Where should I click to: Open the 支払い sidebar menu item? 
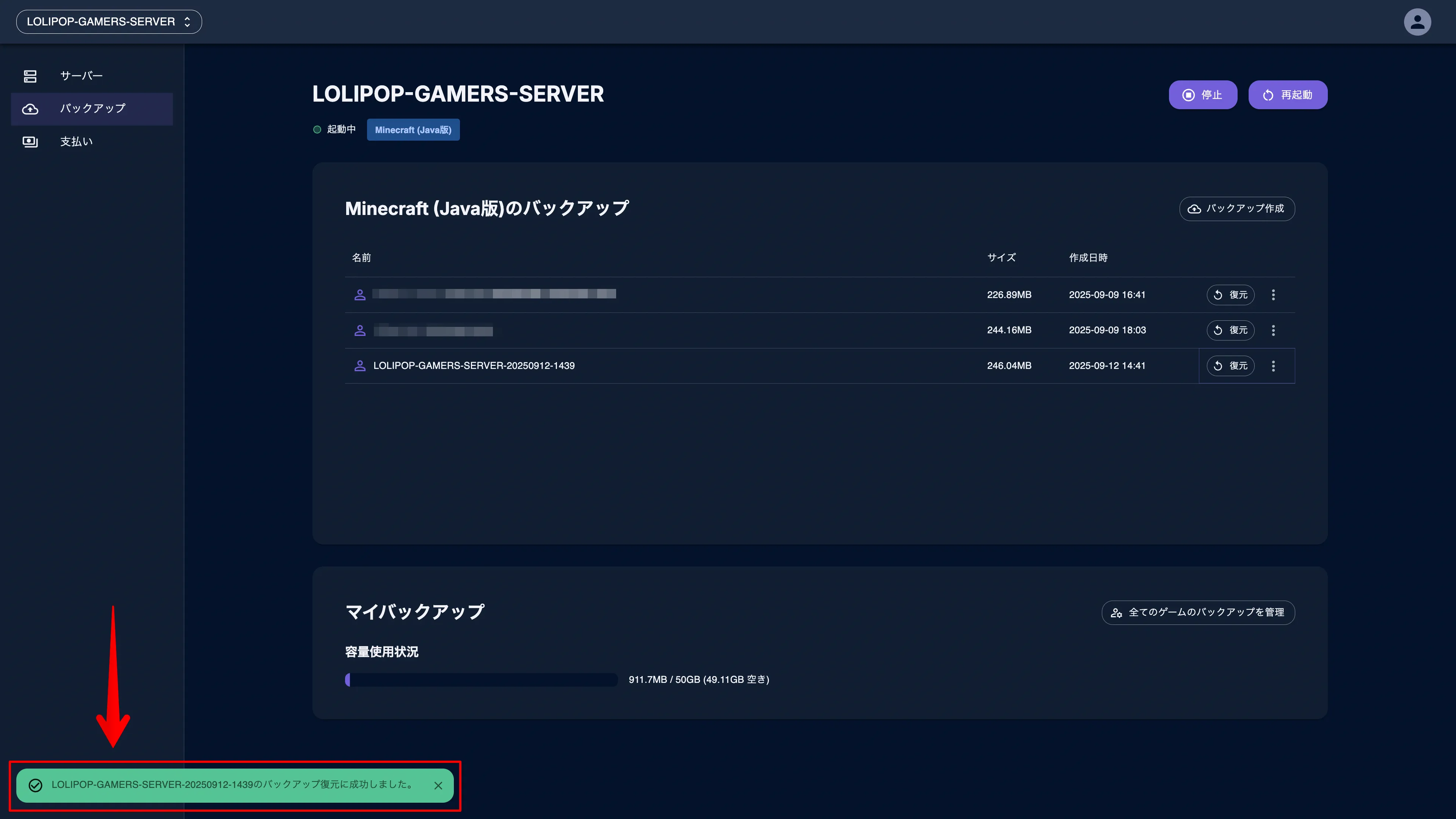tap(76, 141)
